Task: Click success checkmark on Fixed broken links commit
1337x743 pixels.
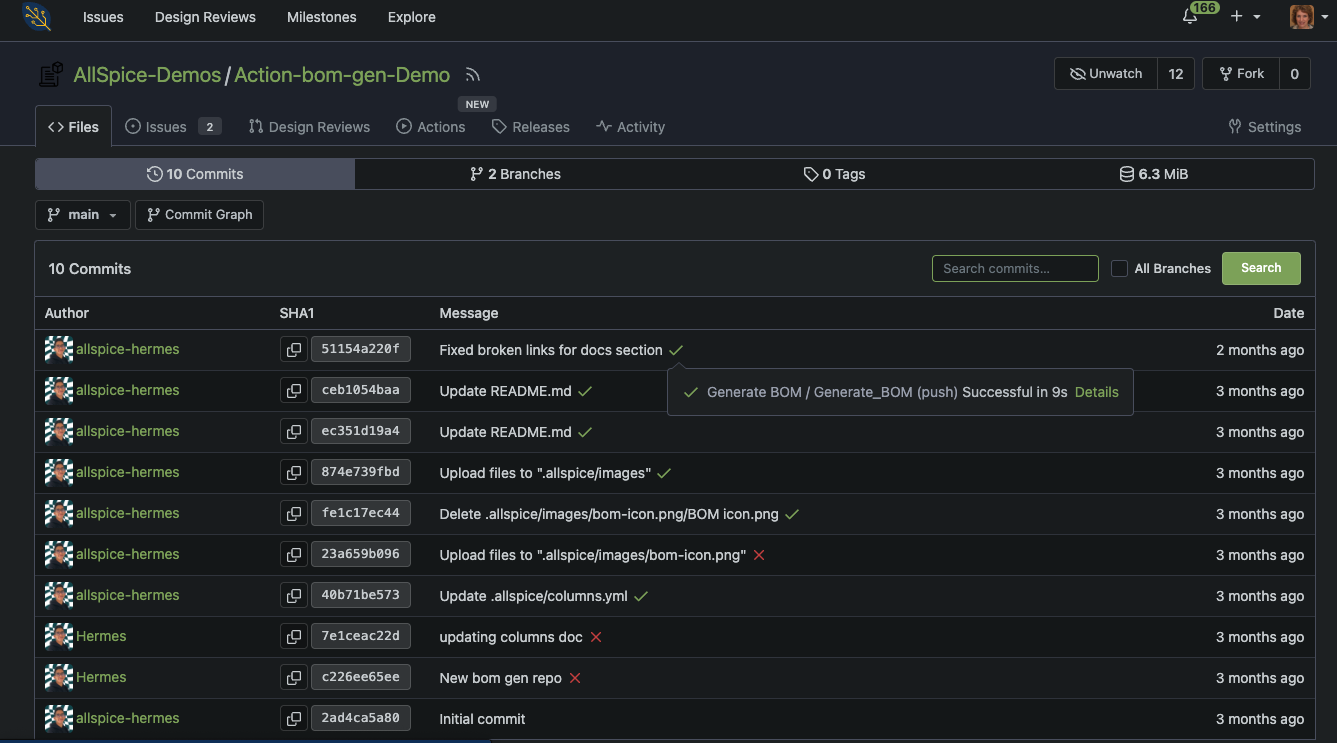Action: 677,350
